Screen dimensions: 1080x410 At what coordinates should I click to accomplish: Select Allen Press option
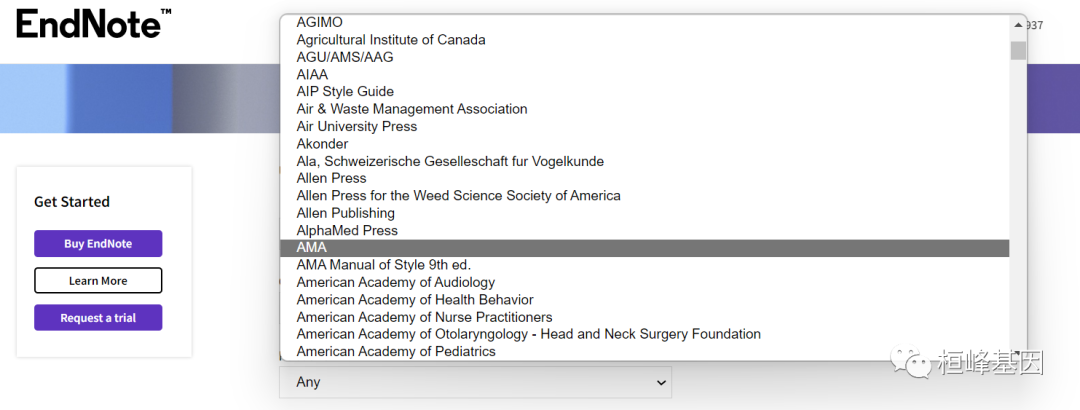click(x=331, y=178)
